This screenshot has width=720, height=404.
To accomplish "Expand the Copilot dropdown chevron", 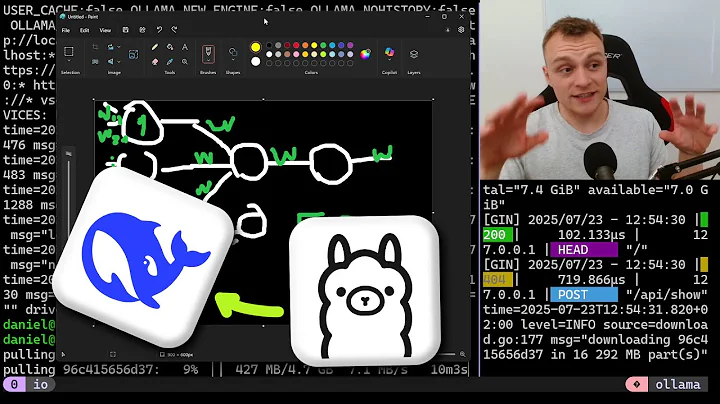I will 389,61.
